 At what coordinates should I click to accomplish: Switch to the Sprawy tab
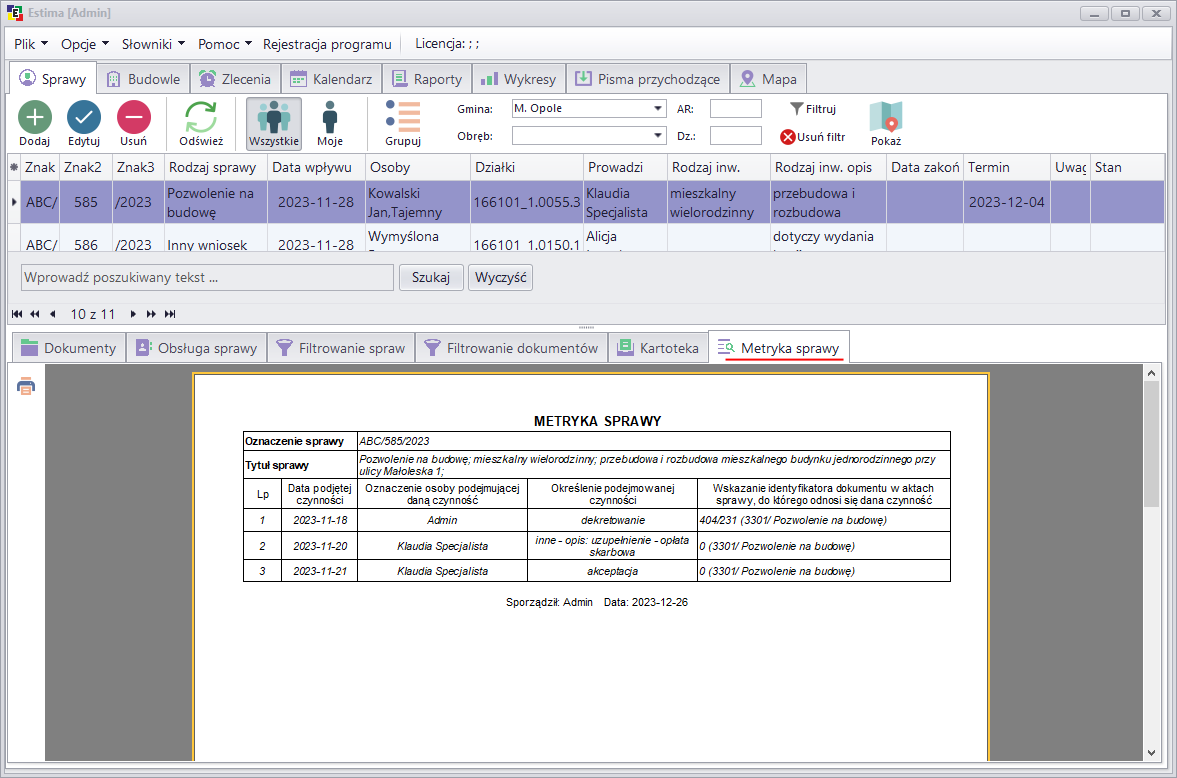pos(53,79)
